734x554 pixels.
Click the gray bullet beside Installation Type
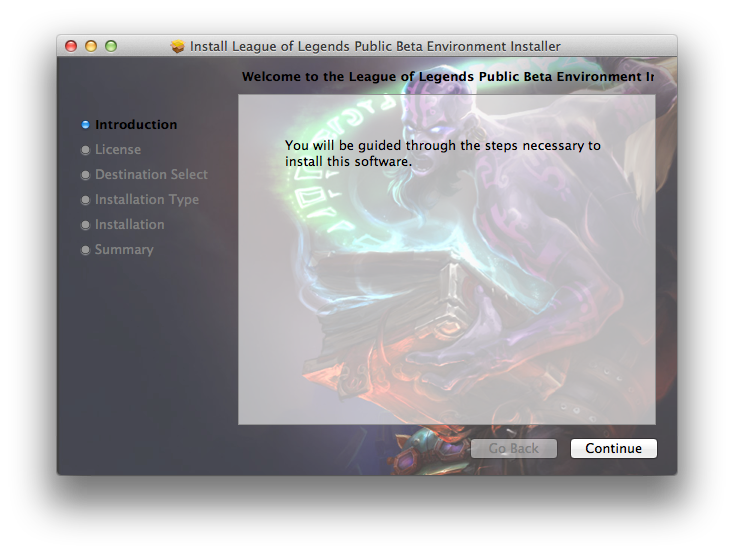[x=85, y=200]
